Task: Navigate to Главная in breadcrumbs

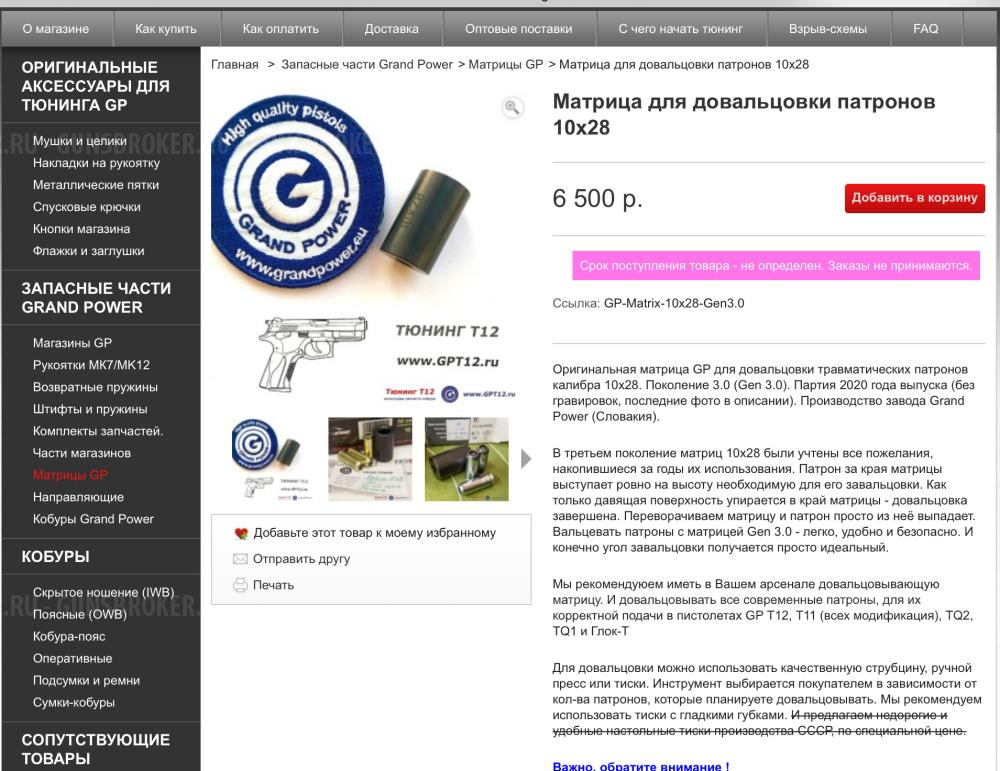Action: click(x=235, y=64)
